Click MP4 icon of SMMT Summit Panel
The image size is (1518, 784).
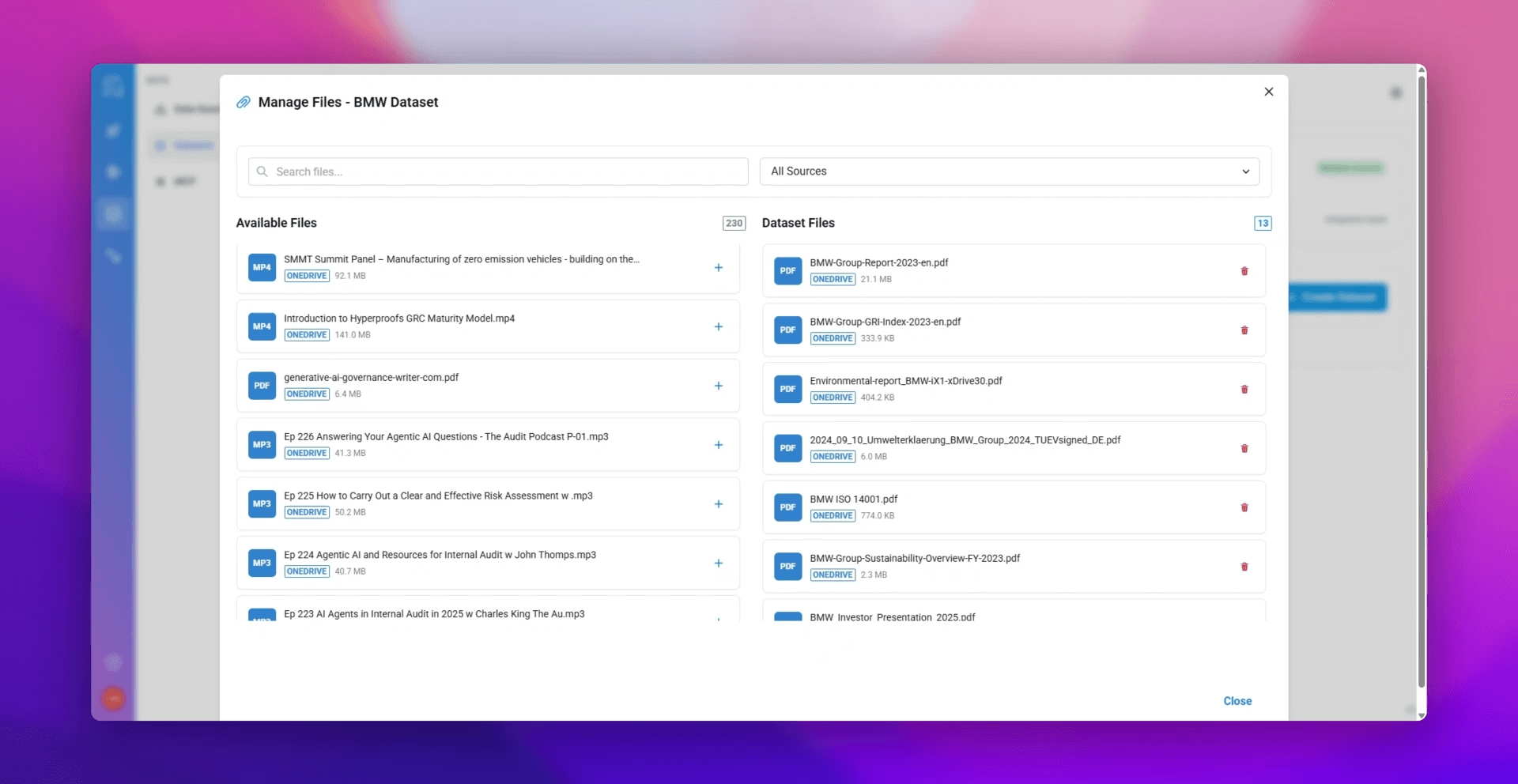tap(262, 267)
